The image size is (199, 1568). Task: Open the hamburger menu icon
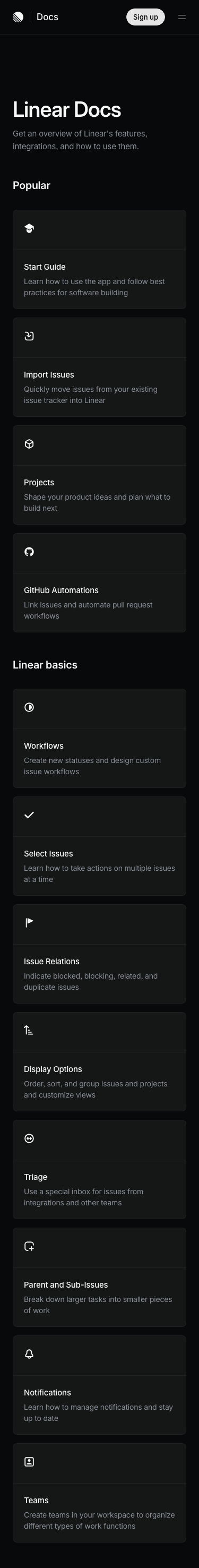182,17
